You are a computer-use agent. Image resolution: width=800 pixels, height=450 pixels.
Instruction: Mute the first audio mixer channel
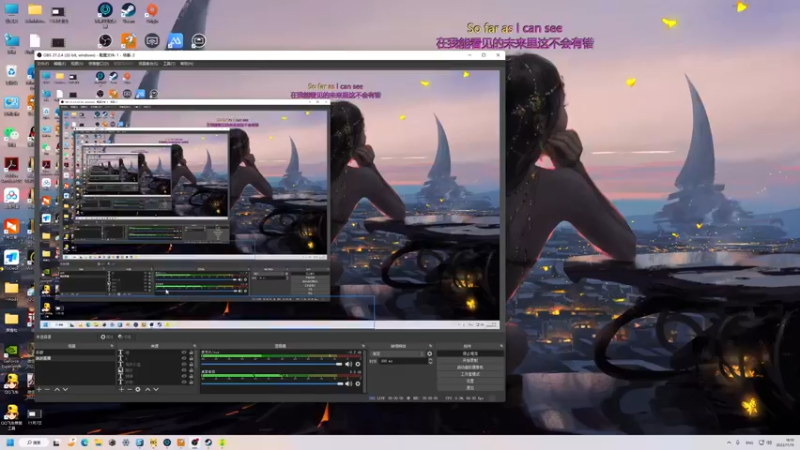point(348,364)
